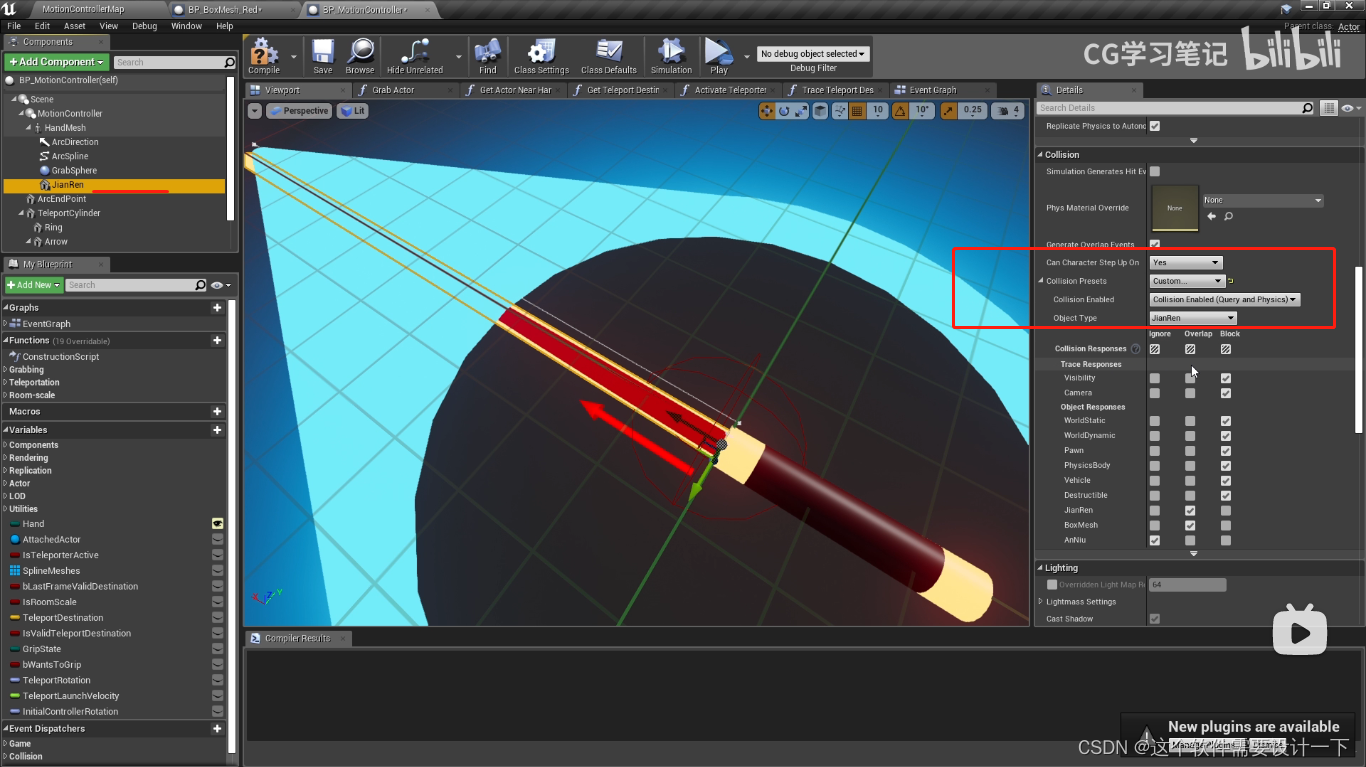Use selected asset arrow for Phys Material

coord(1212,216)
